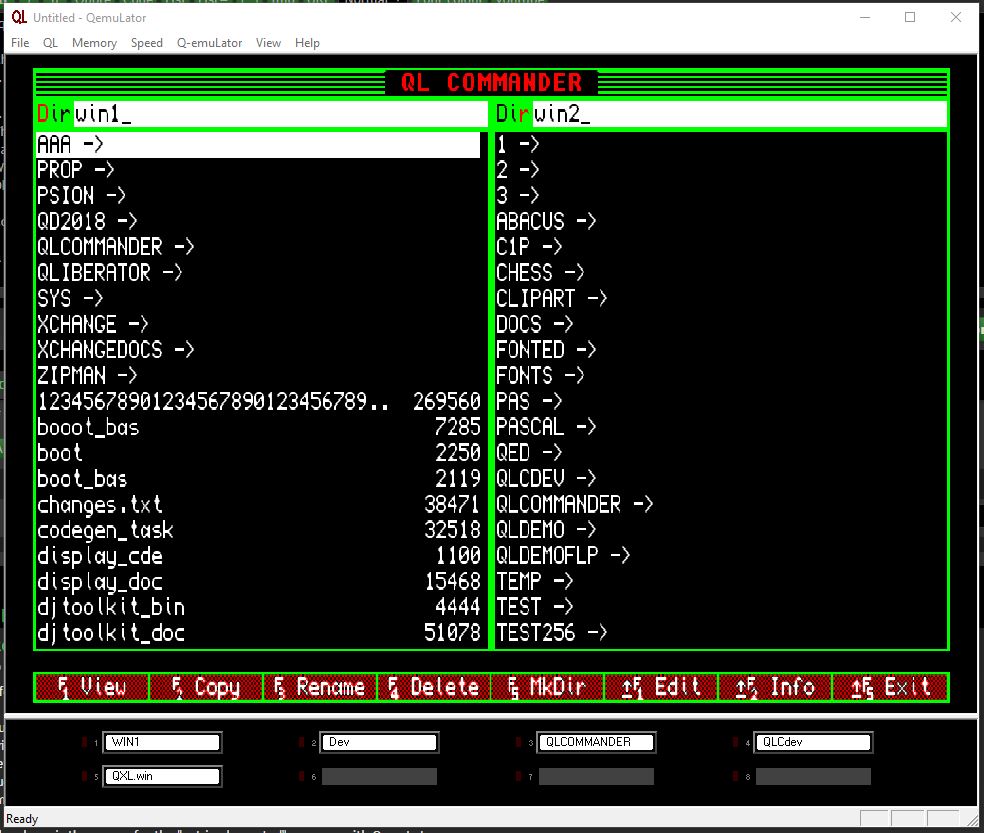Open the Q-emuLator menu

pyautogui.click(x=210, y=43)
